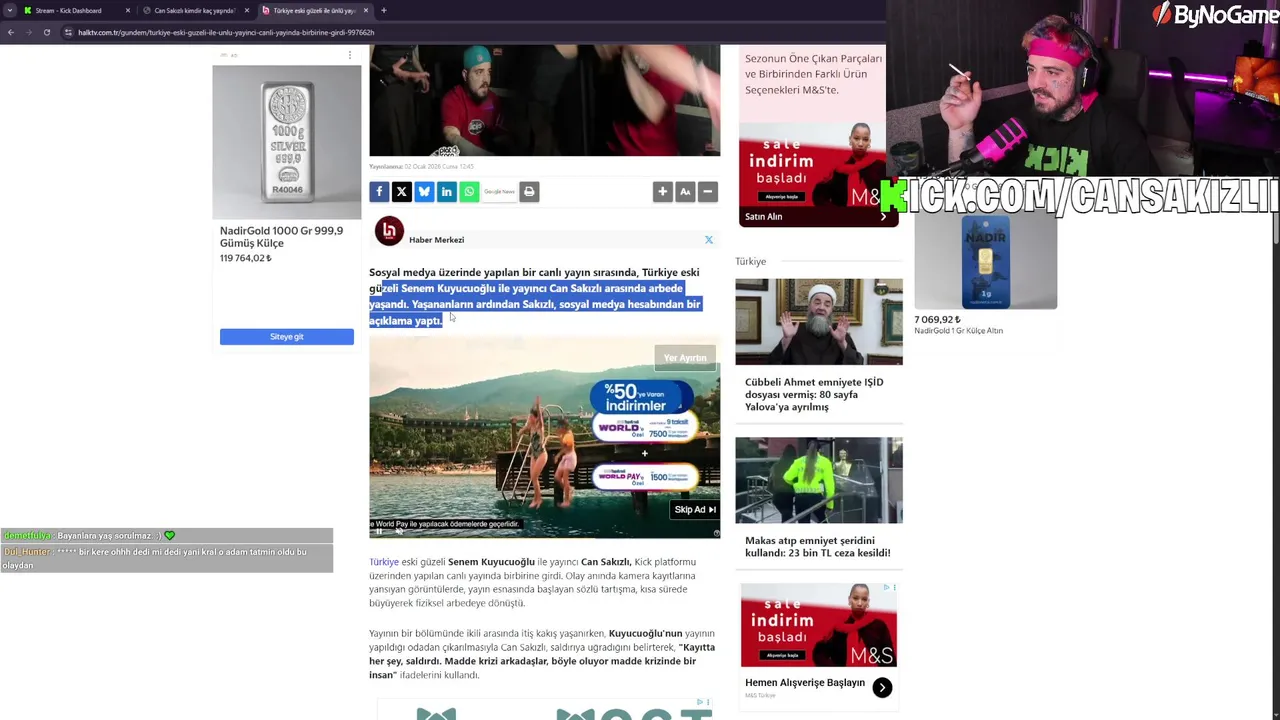Reload the page

tap(46, 32)
